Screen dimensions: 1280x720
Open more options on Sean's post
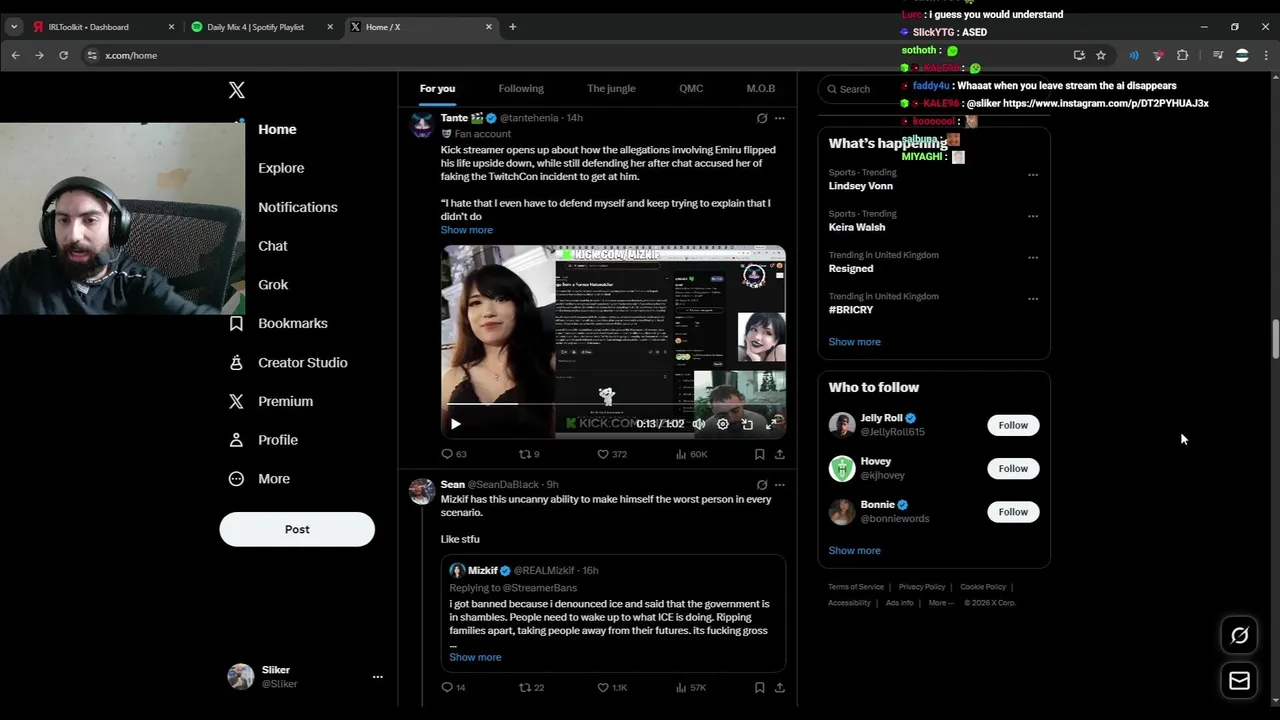[780, 485]
